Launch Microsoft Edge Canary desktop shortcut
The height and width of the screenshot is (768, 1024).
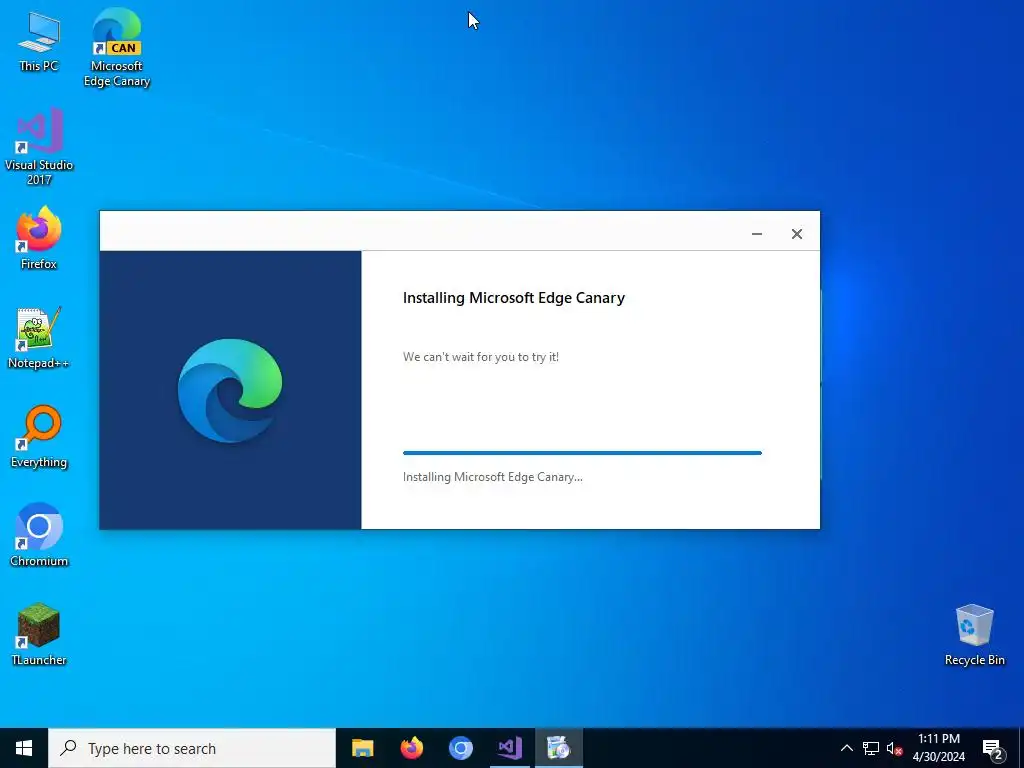click(117, 47)
